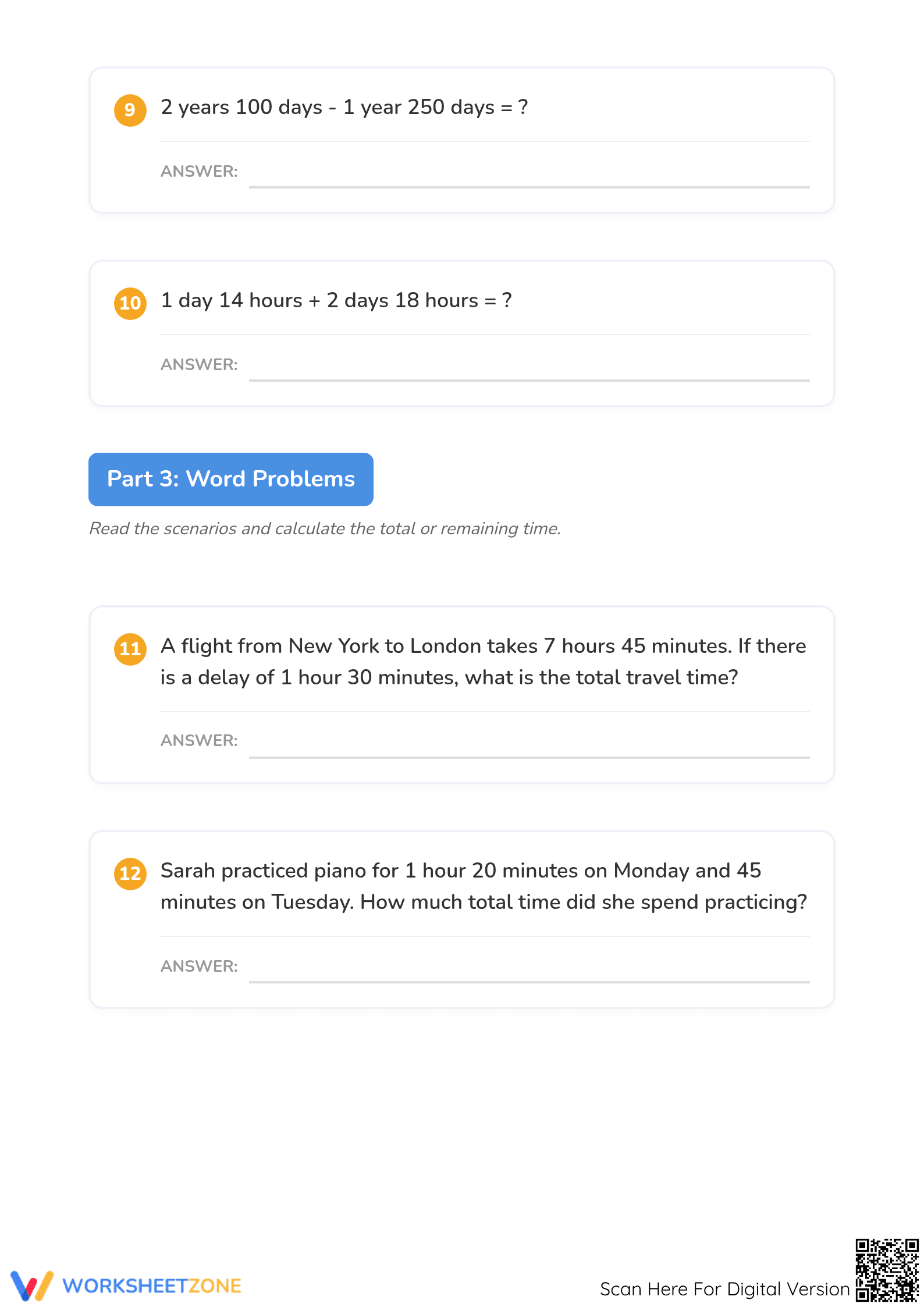Click the answer line for Sarah's piano question
This screenshot has height=1307, width=924.
[x=529, y=982]
